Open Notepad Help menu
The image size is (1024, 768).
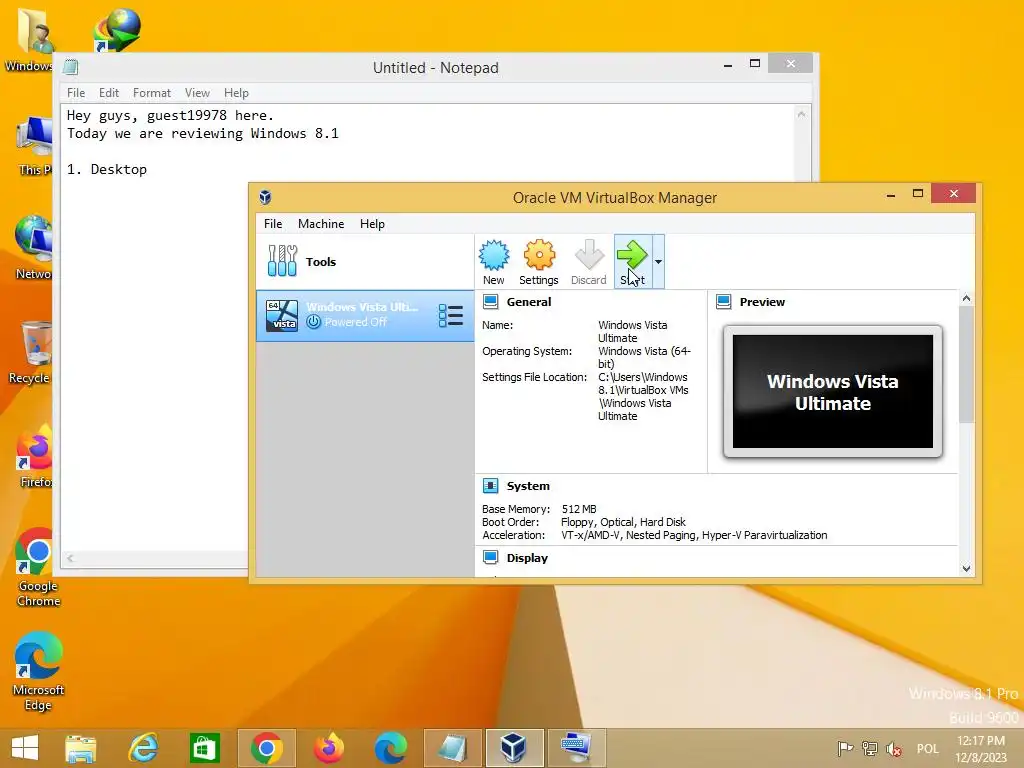click(x=236, y=93)
